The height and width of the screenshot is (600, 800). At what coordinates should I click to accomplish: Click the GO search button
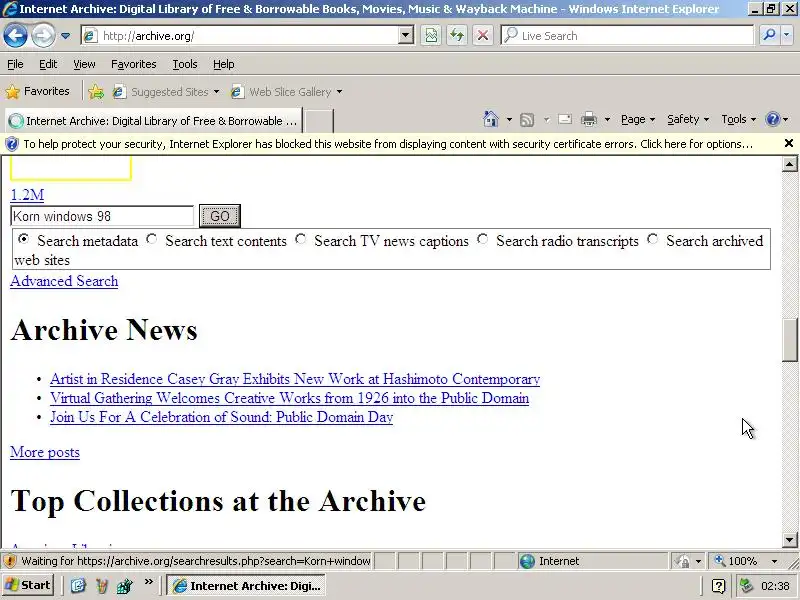pos(219,216)
